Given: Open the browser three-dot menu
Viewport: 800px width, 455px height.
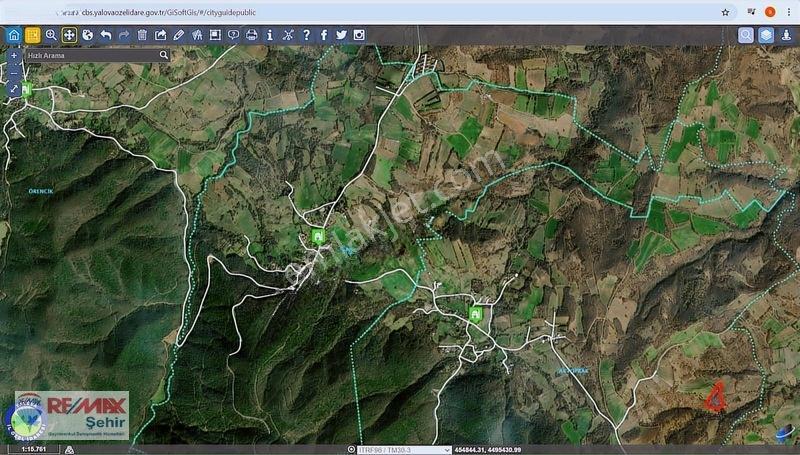Looking at the screenshot, I should click(x=788, y=12).
